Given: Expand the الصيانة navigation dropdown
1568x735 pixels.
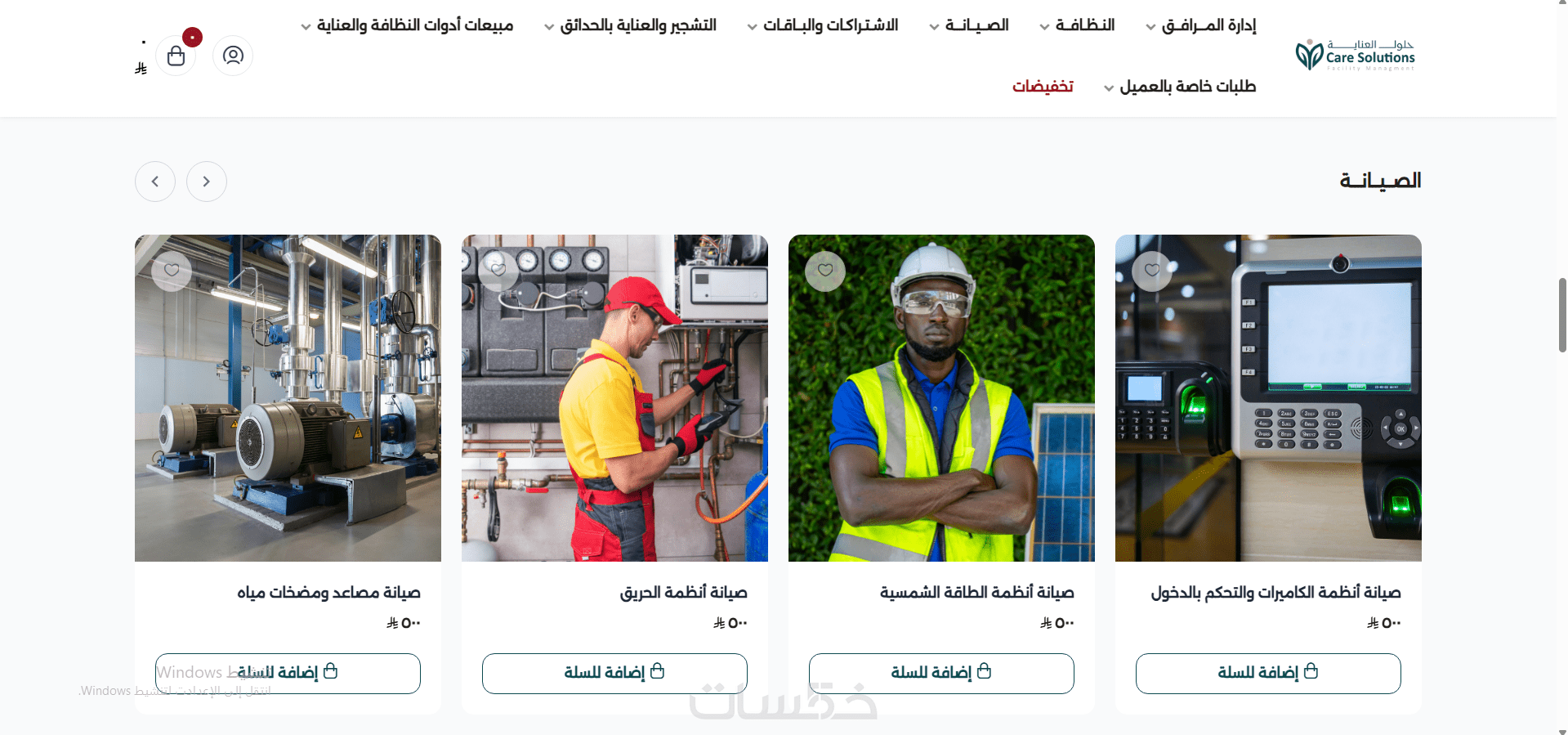Looking at the screenshot, I should [969, 25].
